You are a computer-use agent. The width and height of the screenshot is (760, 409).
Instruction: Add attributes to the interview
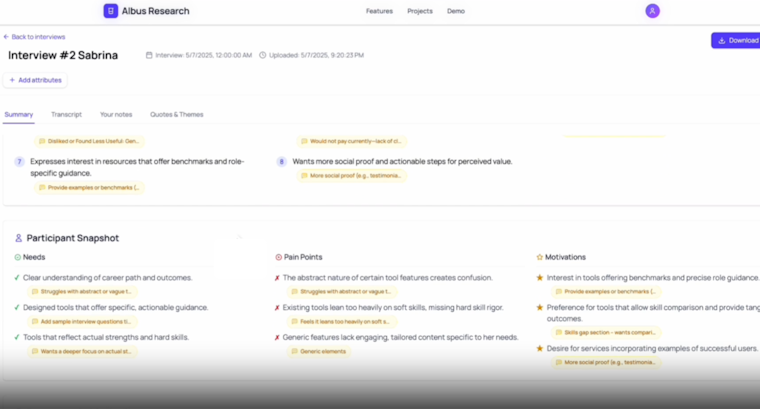pos(35,80)
